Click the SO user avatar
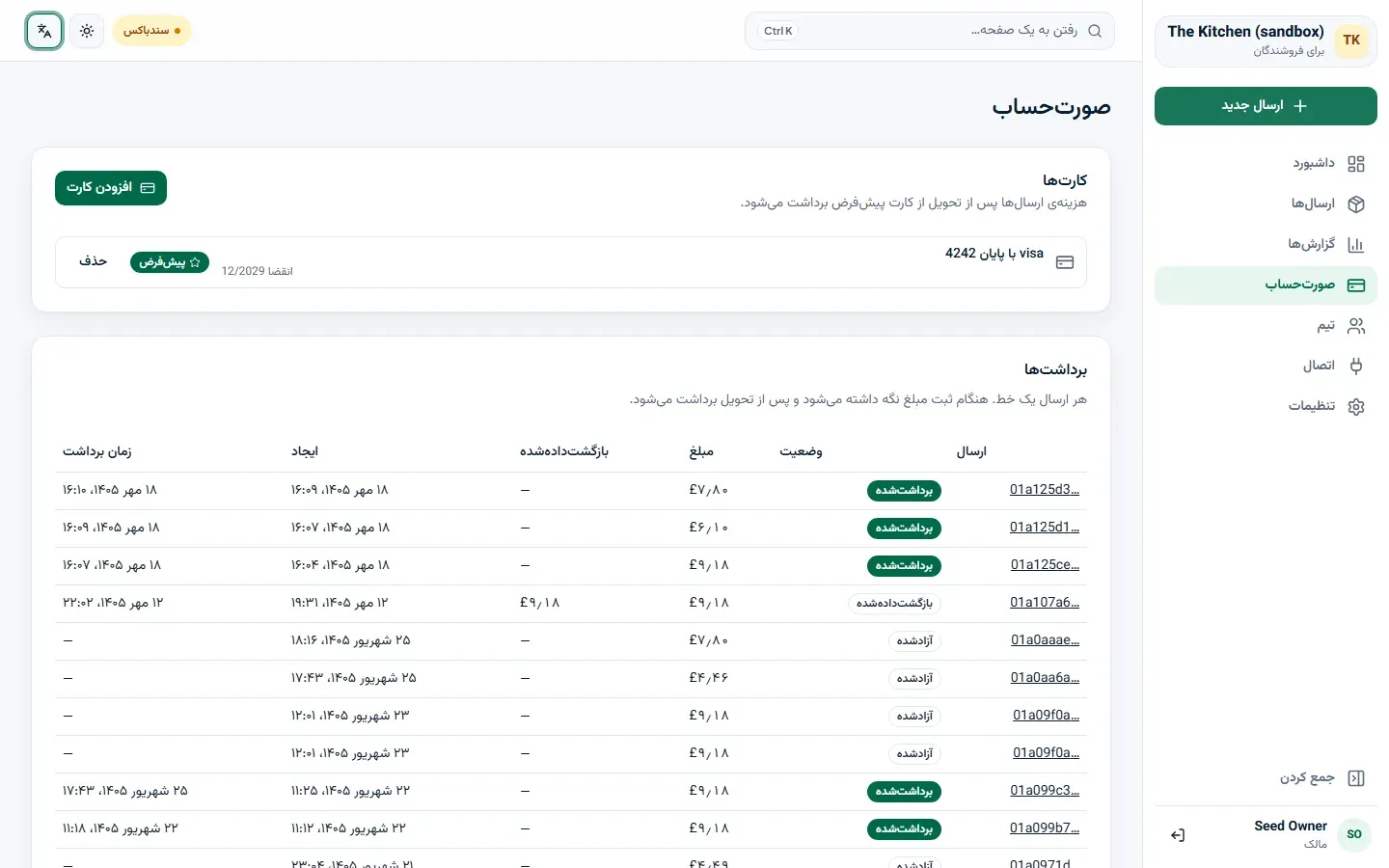The height and width of the screenshot is (868, 1389). tap(1354, 834)
